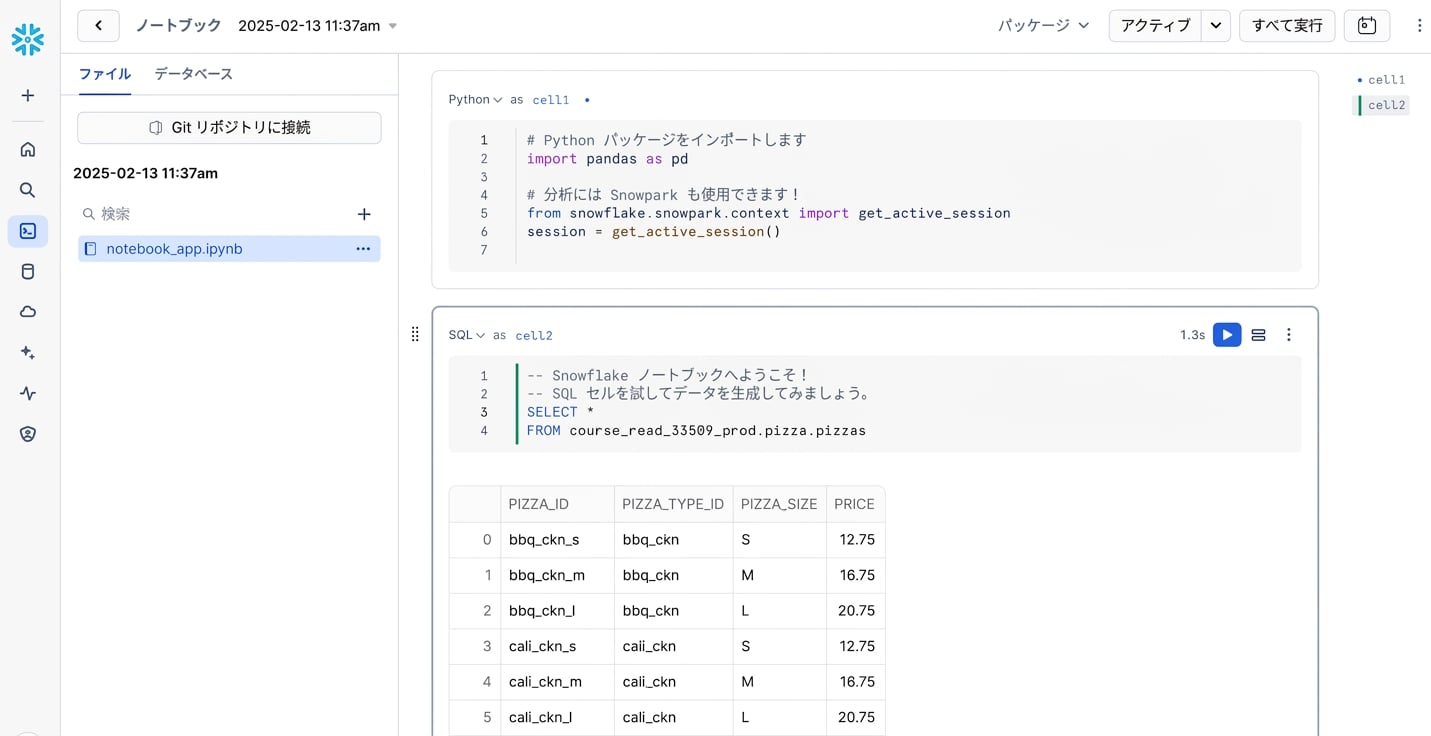The height and width of the screenshot is (736, 1431).
Task: Open notebook_app.ipynb more options ellipsis
Action: click(363, 249)
